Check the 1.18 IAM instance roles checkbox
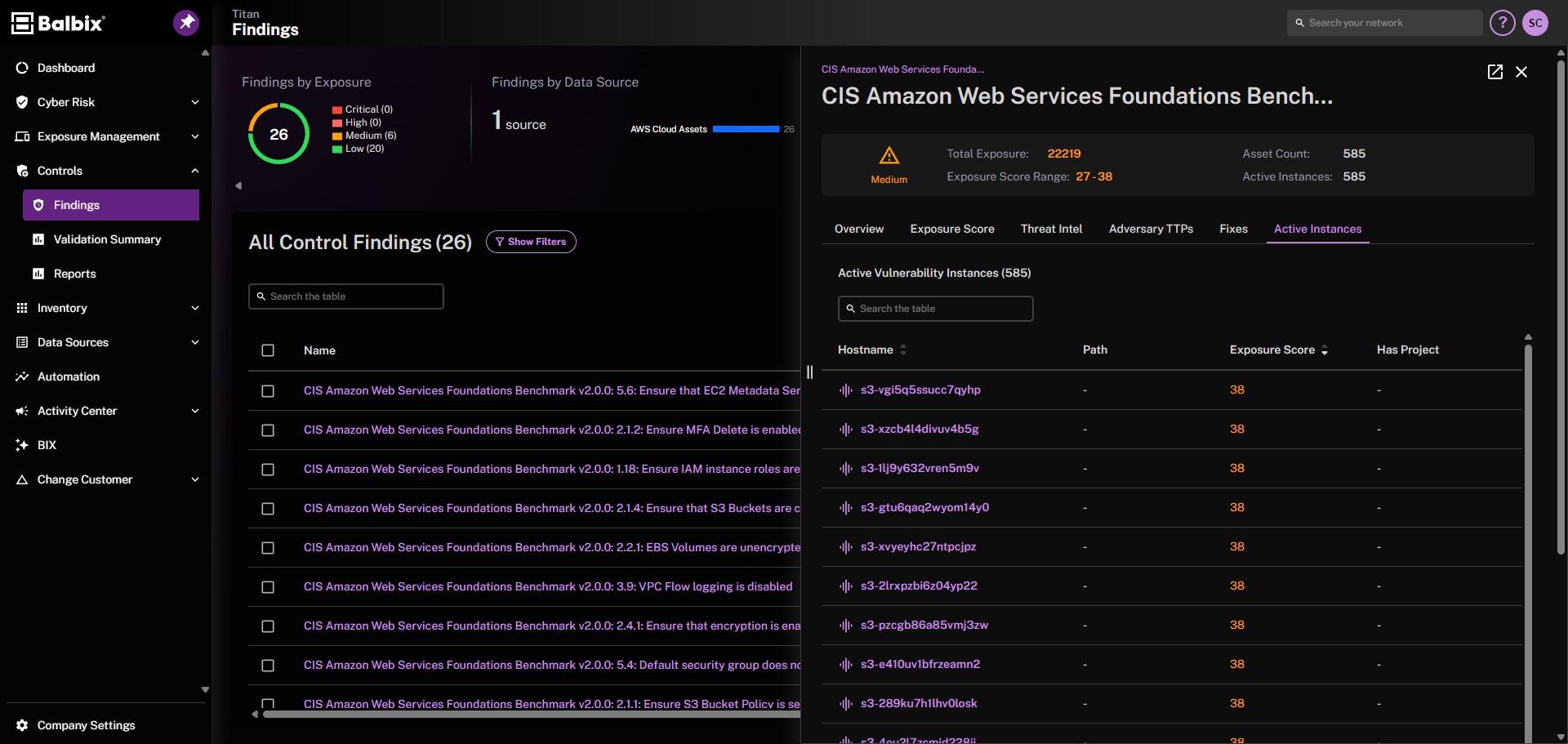Viewport: 1568px width, 744px height. [x=268, y=470]
